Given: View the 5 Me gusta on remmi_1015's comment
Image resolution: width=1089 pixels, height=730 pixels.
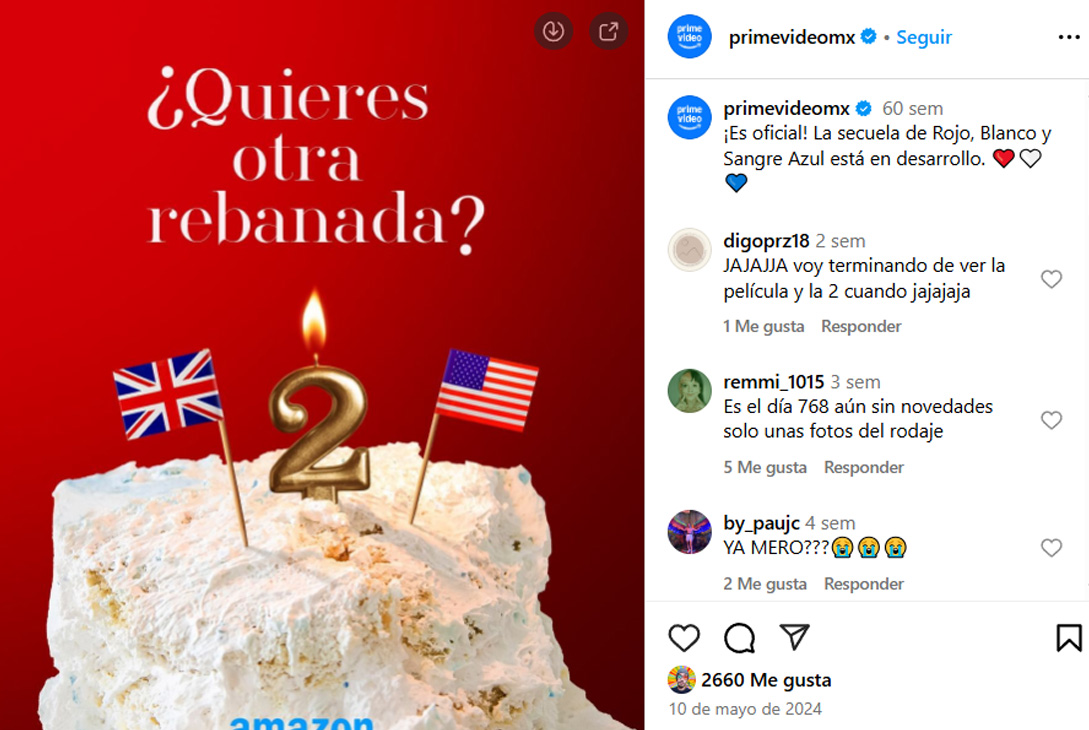Looking at the screenshot, I should pos(765,467).
